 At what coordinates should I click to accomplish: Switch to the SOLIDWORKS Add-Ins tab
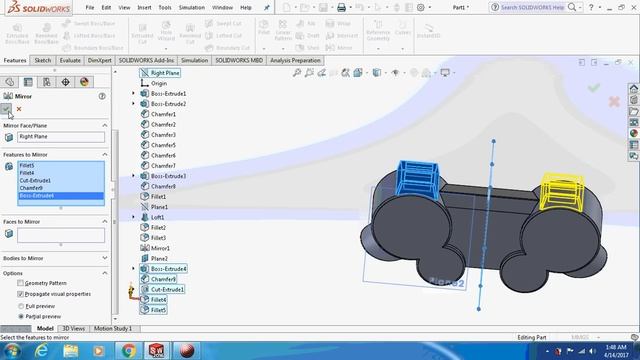tap(146, 60)
